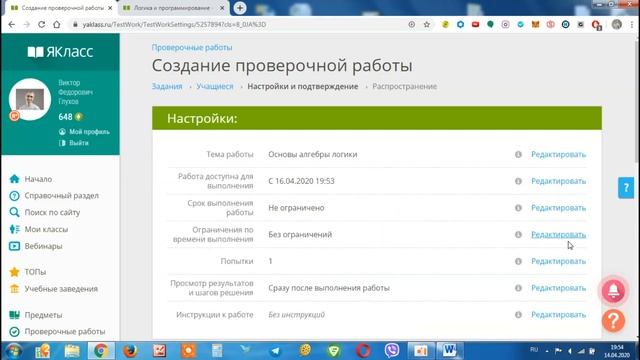
Task: Click the question icon beside Справочный раздел
Action: click(x=14, y=196)
